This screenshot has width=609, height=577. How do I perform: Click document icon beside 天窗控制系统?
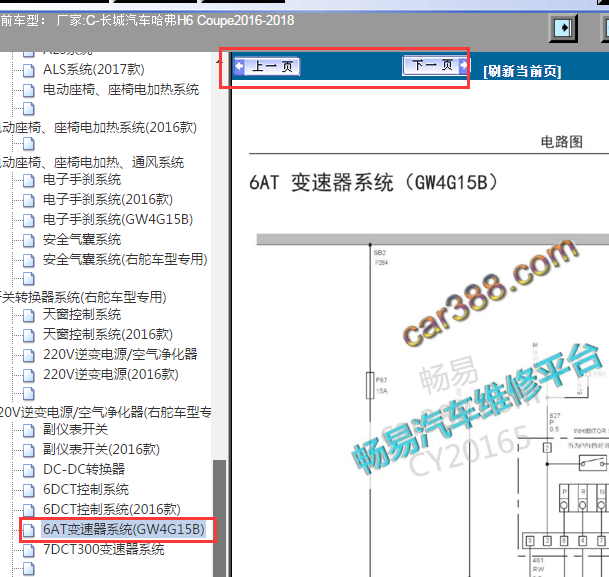(x=28, y=315)
